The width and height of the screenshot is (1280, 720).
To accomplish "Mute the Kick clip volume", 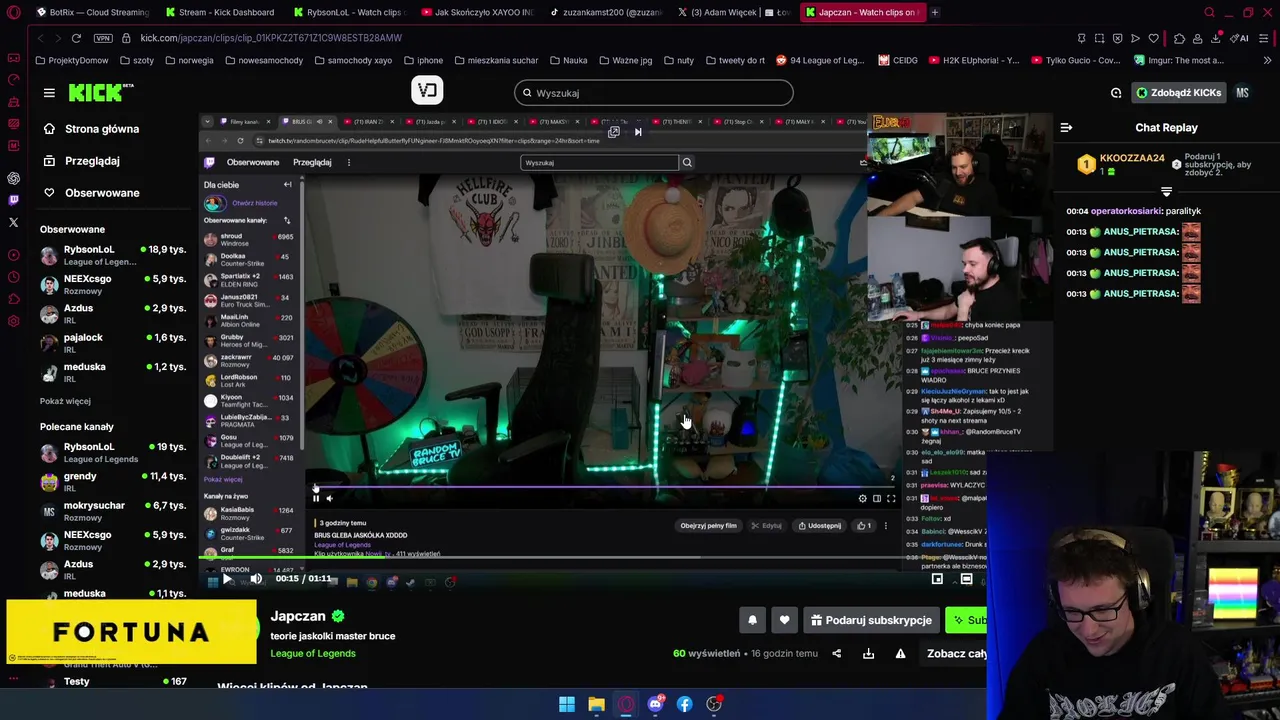I will [x=256, y=579].
